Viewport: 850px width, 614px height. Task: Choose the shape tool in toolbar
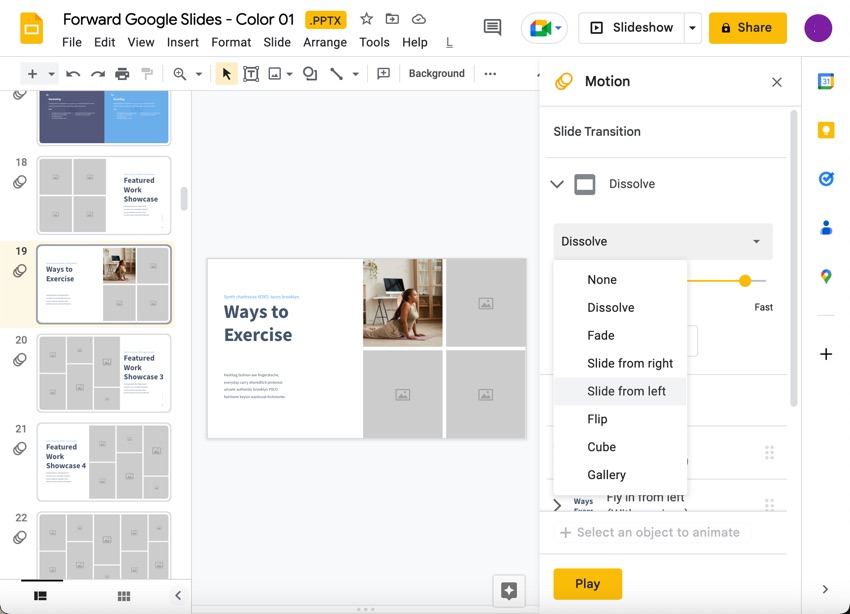tap(310, 74)
